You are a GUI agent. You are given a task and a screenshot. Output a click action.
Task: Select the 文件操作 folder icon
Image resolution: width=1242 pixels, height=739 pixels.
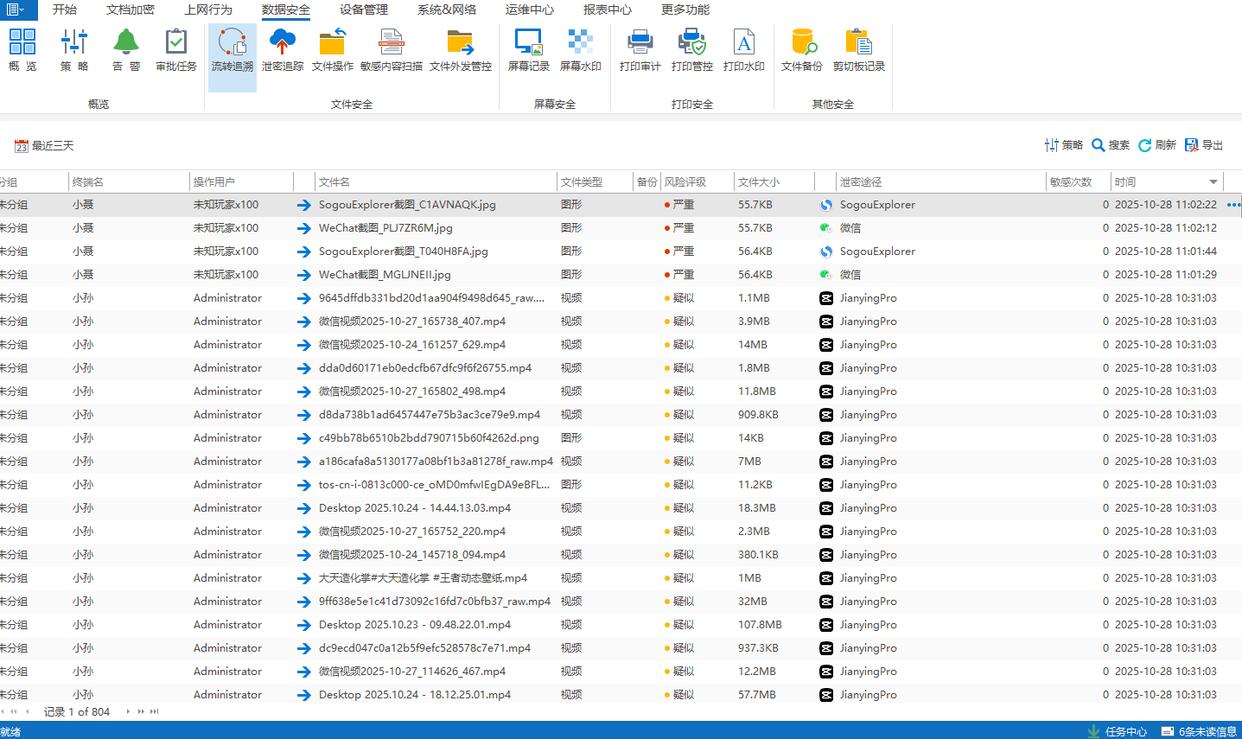332,50
